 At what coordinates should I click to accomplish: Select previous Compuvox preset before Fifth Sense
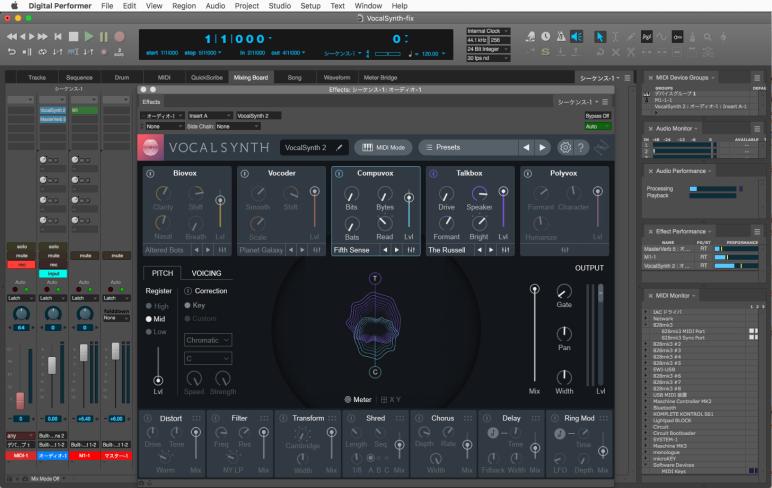point(385,250)
